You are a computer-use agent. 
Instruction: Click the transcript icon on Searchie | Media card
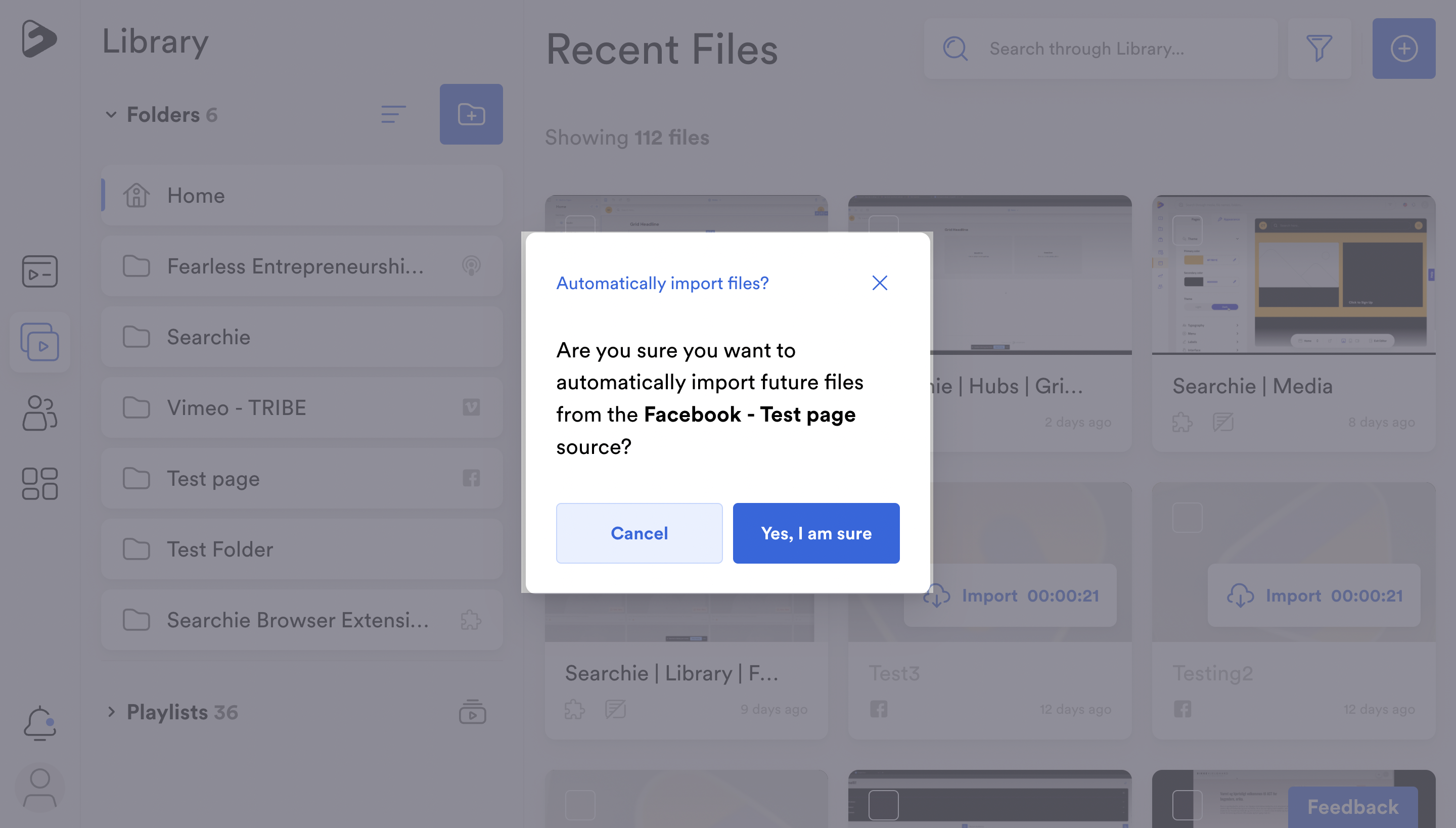1223,422
